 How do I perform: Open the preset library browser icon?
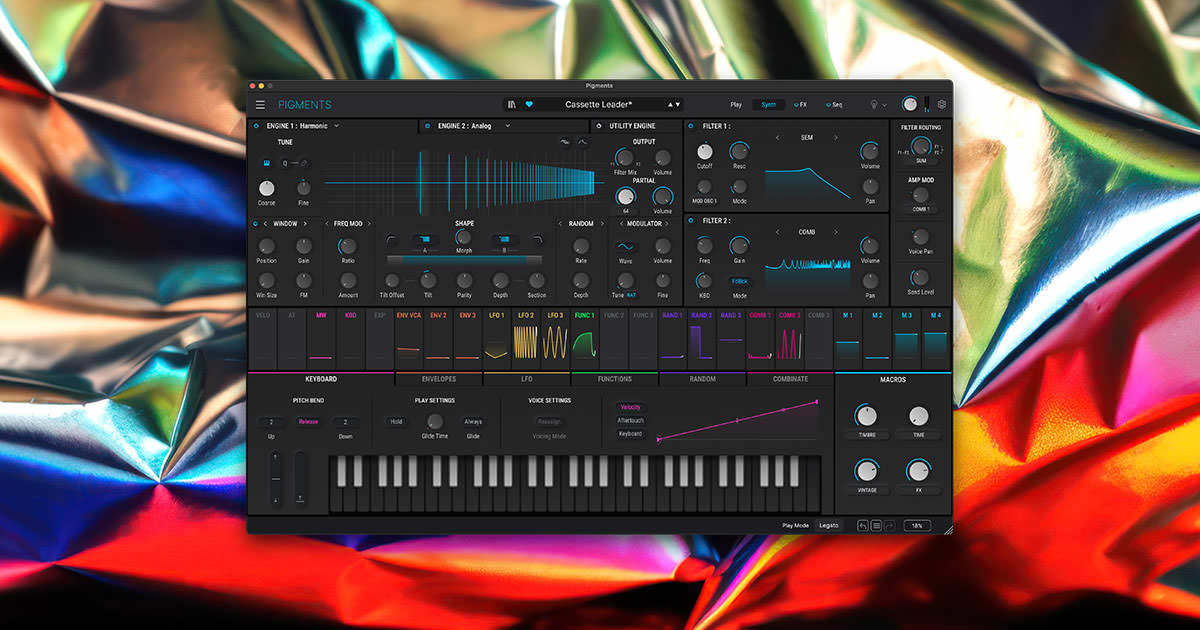coord(512,104)
